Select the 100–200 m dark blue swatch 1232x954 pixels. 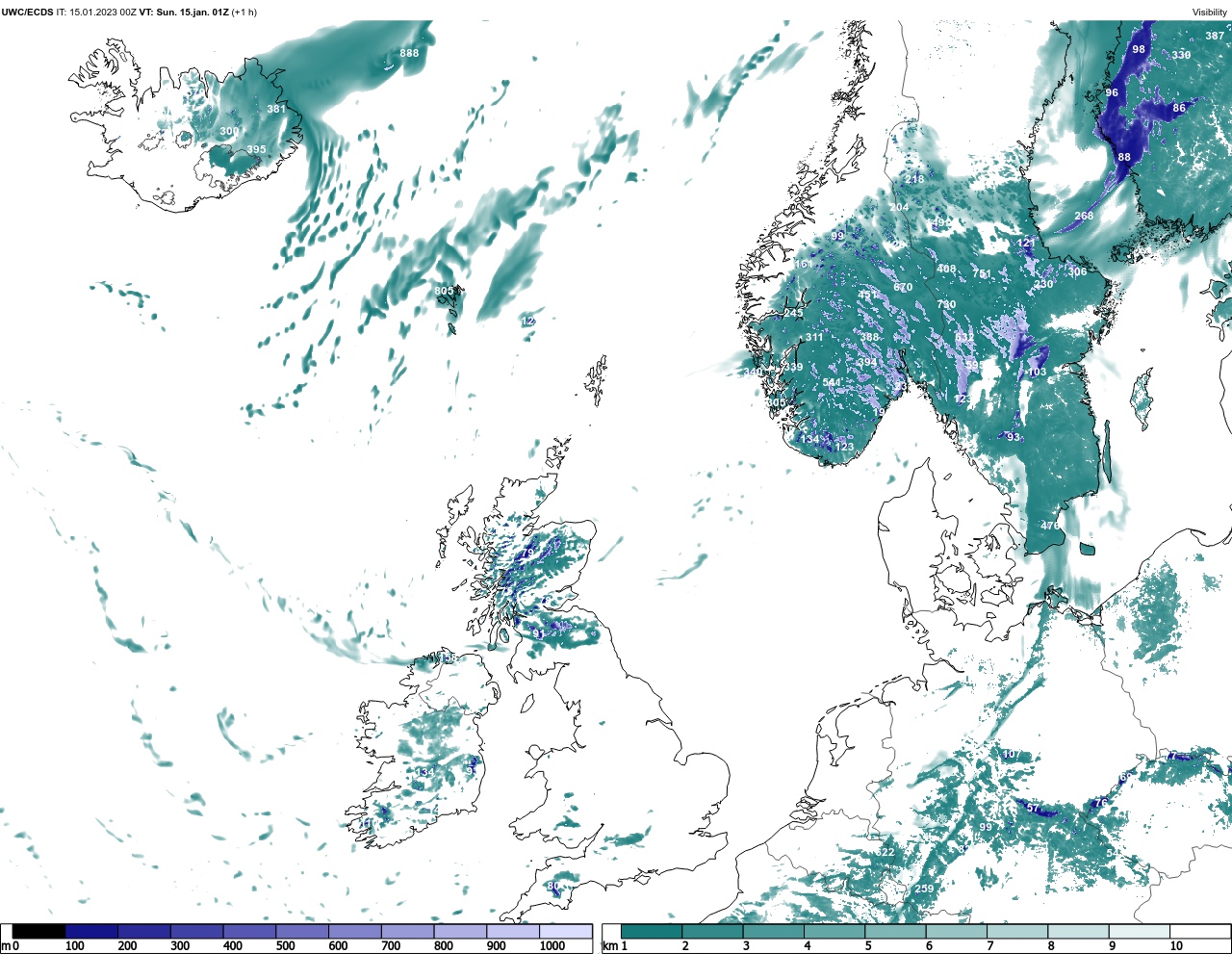pyautogui.click(x=91, y=931)
